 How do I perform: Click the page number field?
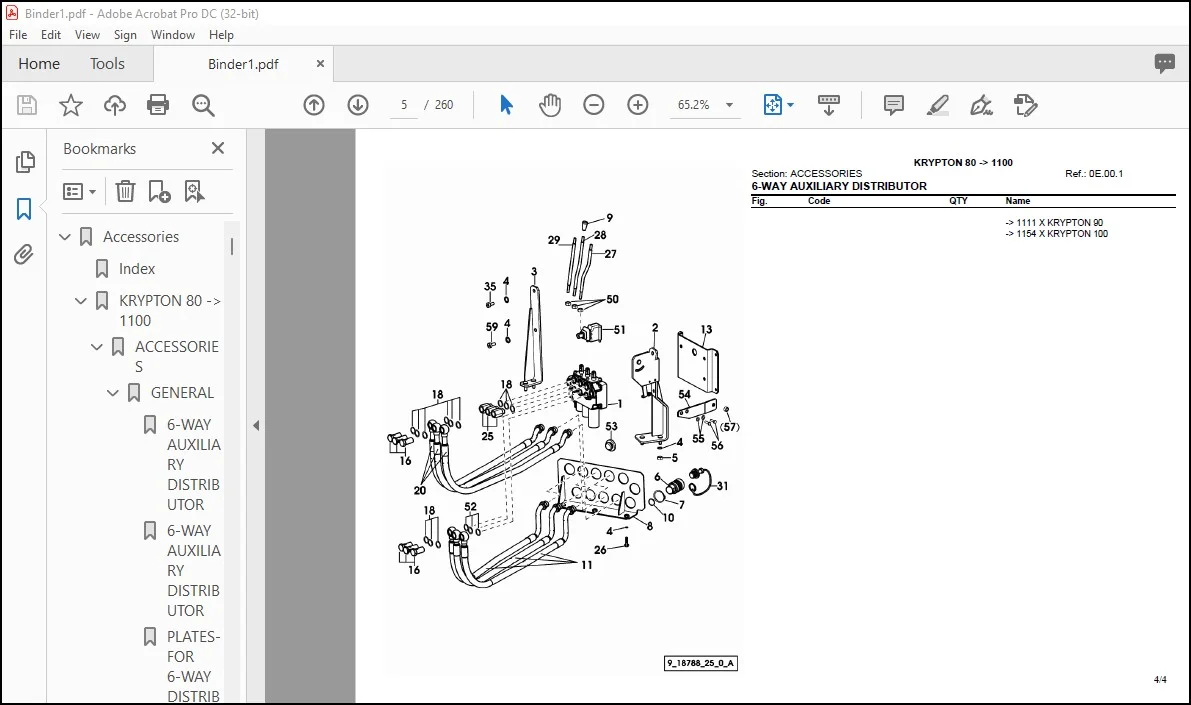point(404,105)
